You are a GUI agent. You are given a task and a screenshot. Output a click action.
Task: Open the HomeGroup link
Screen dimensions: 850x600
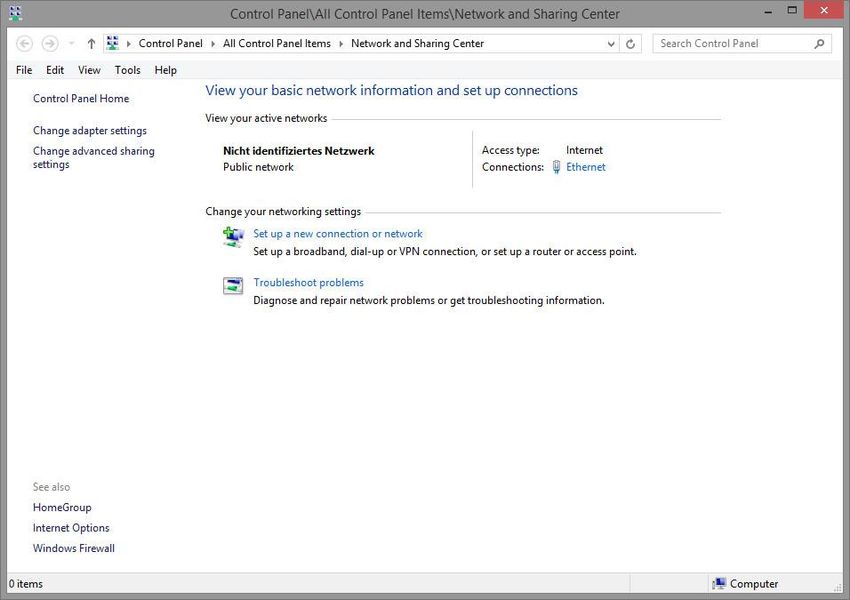pyautogui.click(x=62, y=507)
